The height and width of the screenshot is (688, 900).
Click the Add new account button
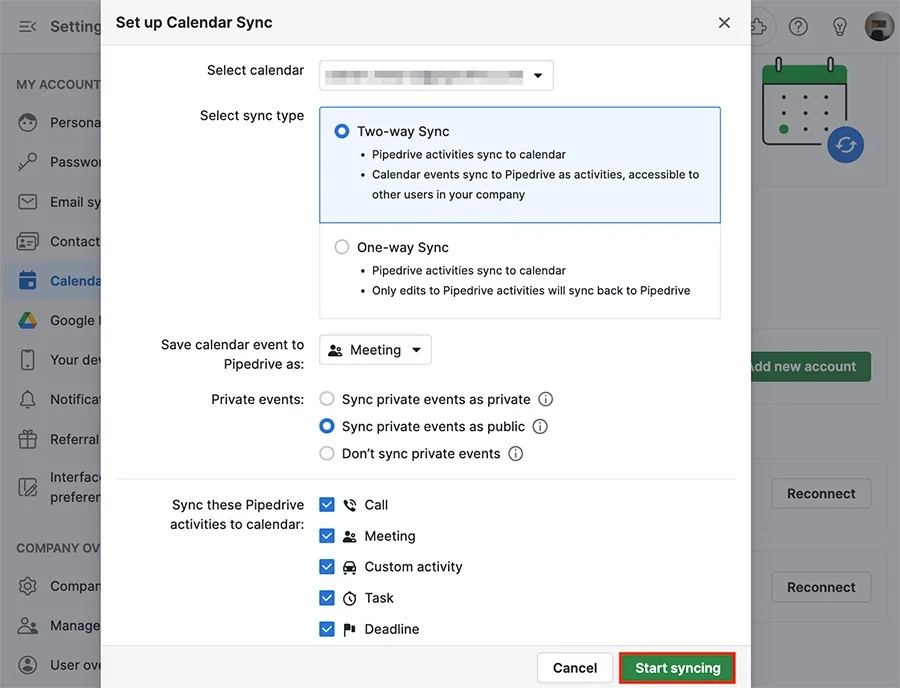(810, 367)
